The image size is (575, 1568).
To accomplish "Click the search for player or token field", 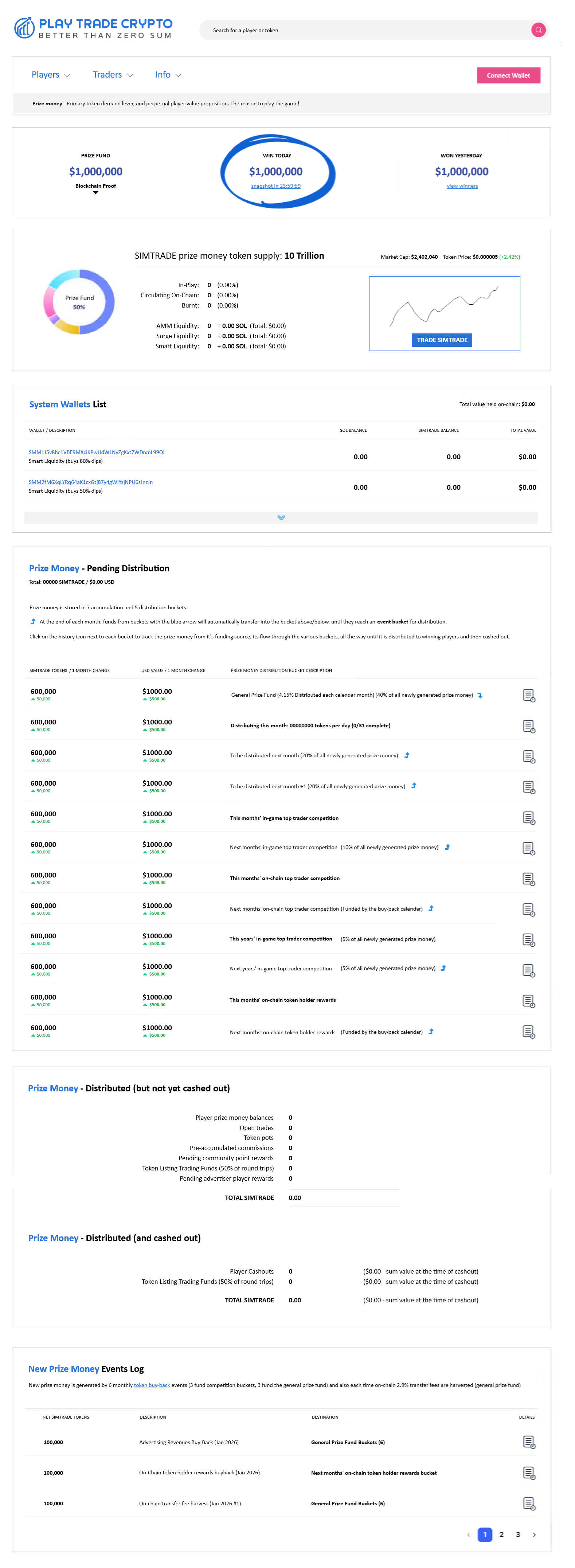I will [365, 30].
